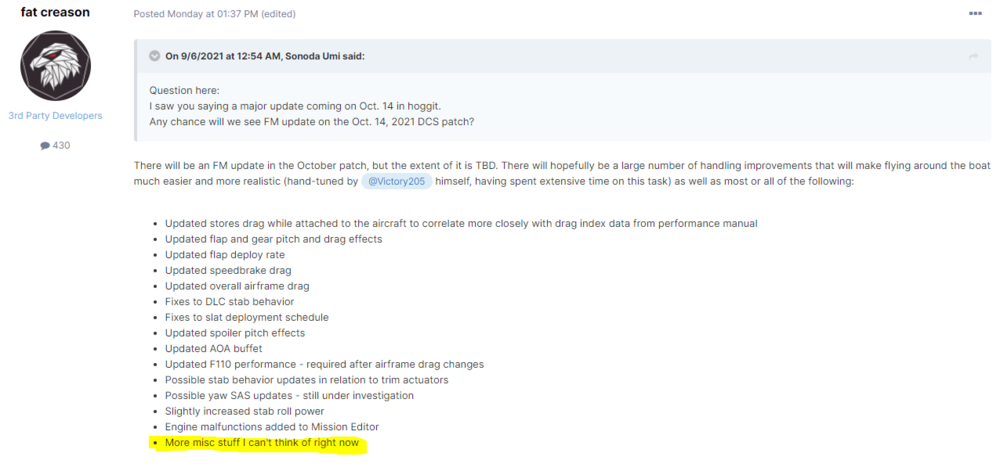The width and height of the screenshot is (1000, 471).
Task: Click the go-to-original-post arrow in the quote
Action: (973, 56)
